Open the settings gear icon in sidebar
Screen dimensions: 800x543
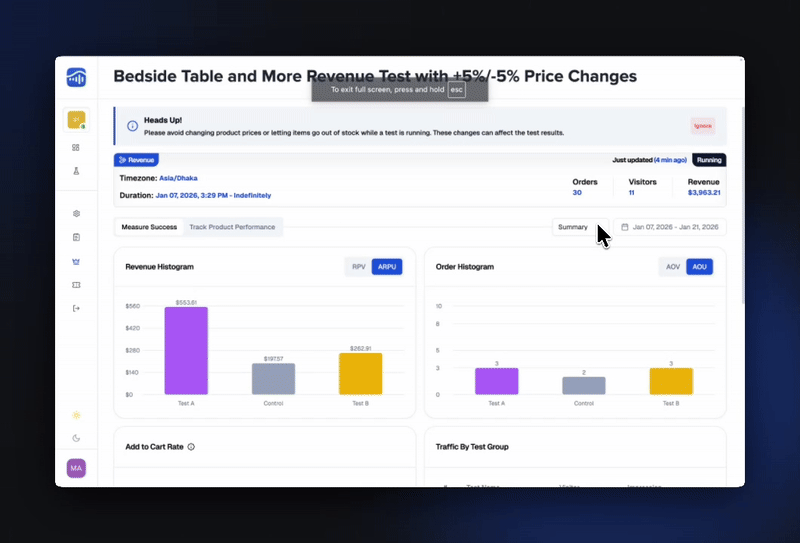pos(76,213)
